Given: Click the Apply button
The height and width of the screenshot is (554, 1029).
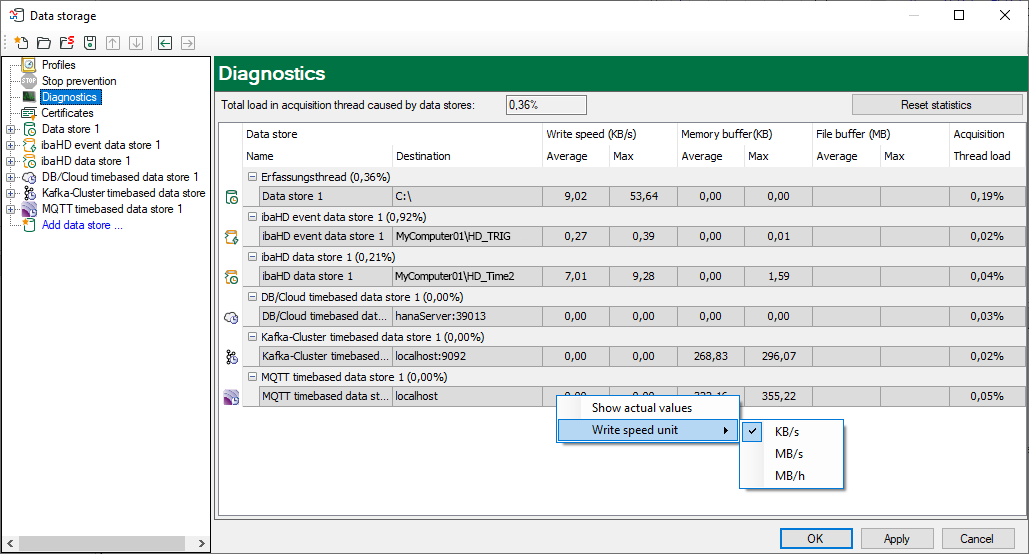Looking at the screenshot, I should (897, 538).
